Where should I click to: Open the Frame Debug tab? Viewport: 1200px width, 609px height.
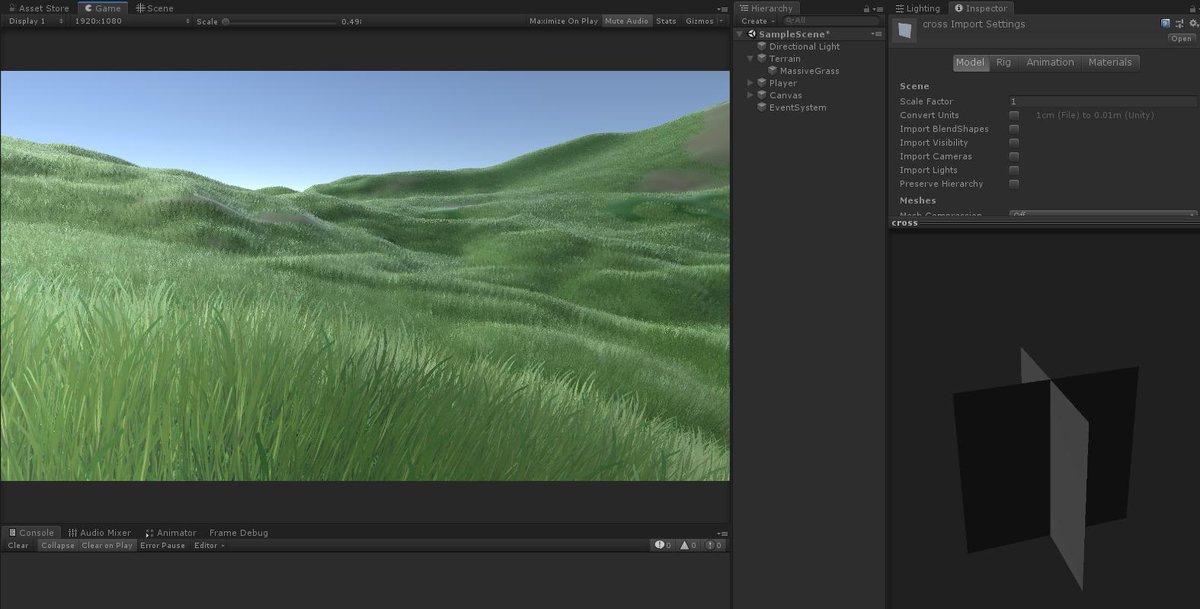(238, 533)
